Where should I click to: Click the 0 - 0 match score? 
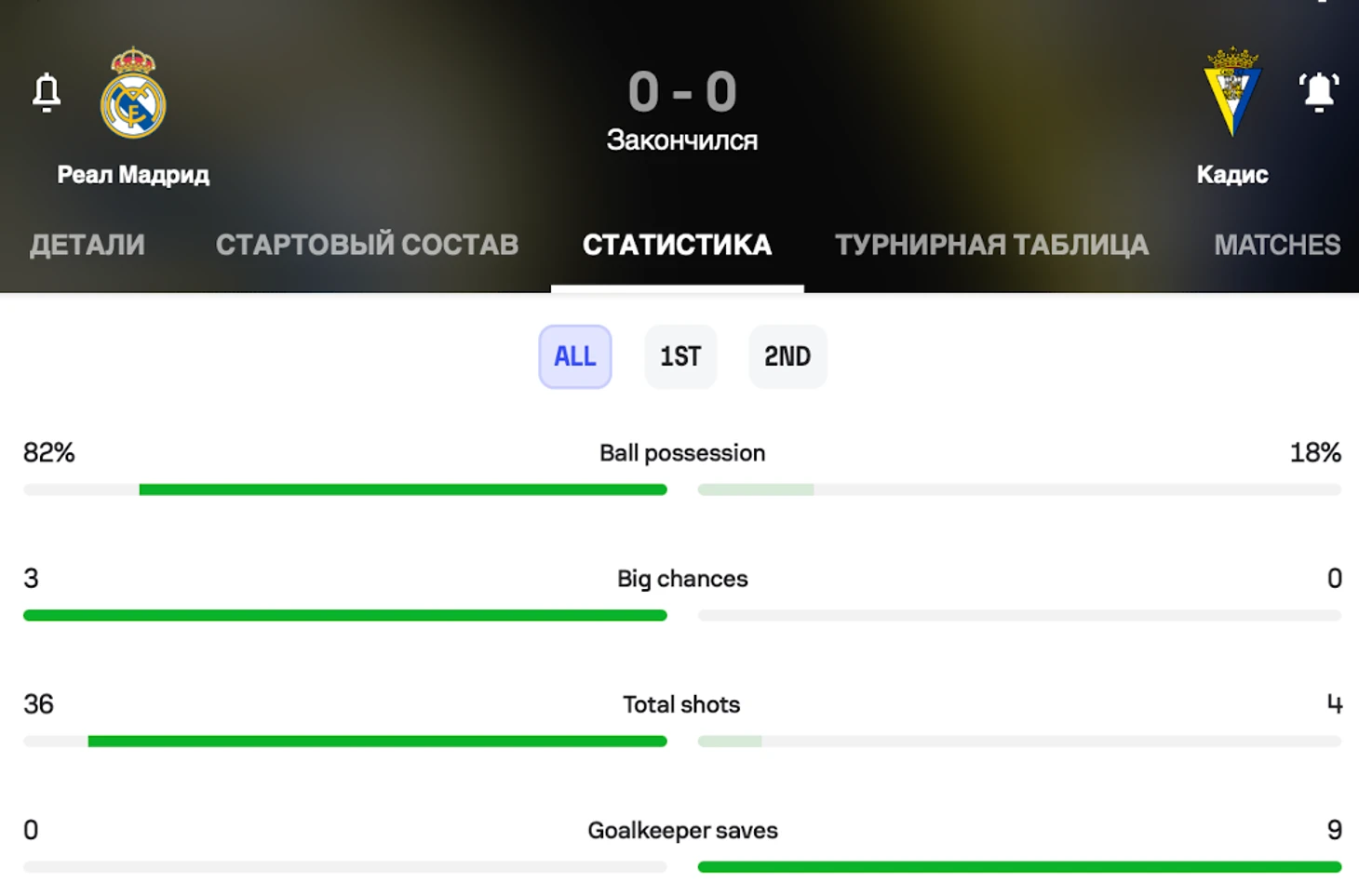tap(682, 92)
